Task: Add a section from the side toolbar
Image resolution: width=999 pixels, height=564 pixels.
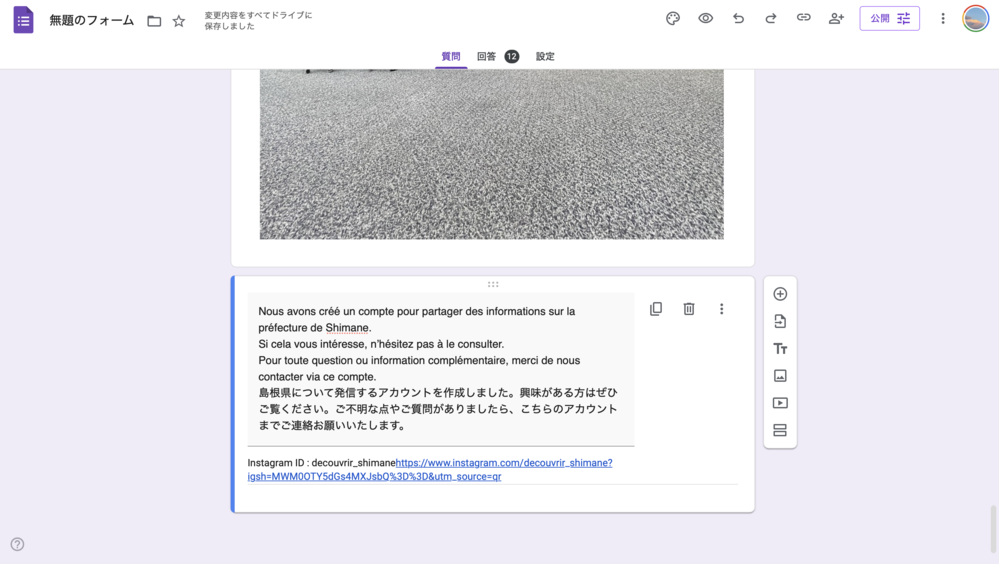Action: pos(780,431)
